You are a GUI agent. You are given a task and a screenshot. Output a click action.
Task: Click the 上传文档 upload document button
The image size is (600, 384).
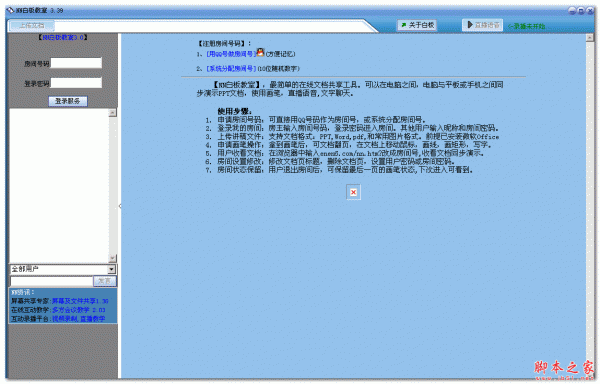[x=32, y=26]
